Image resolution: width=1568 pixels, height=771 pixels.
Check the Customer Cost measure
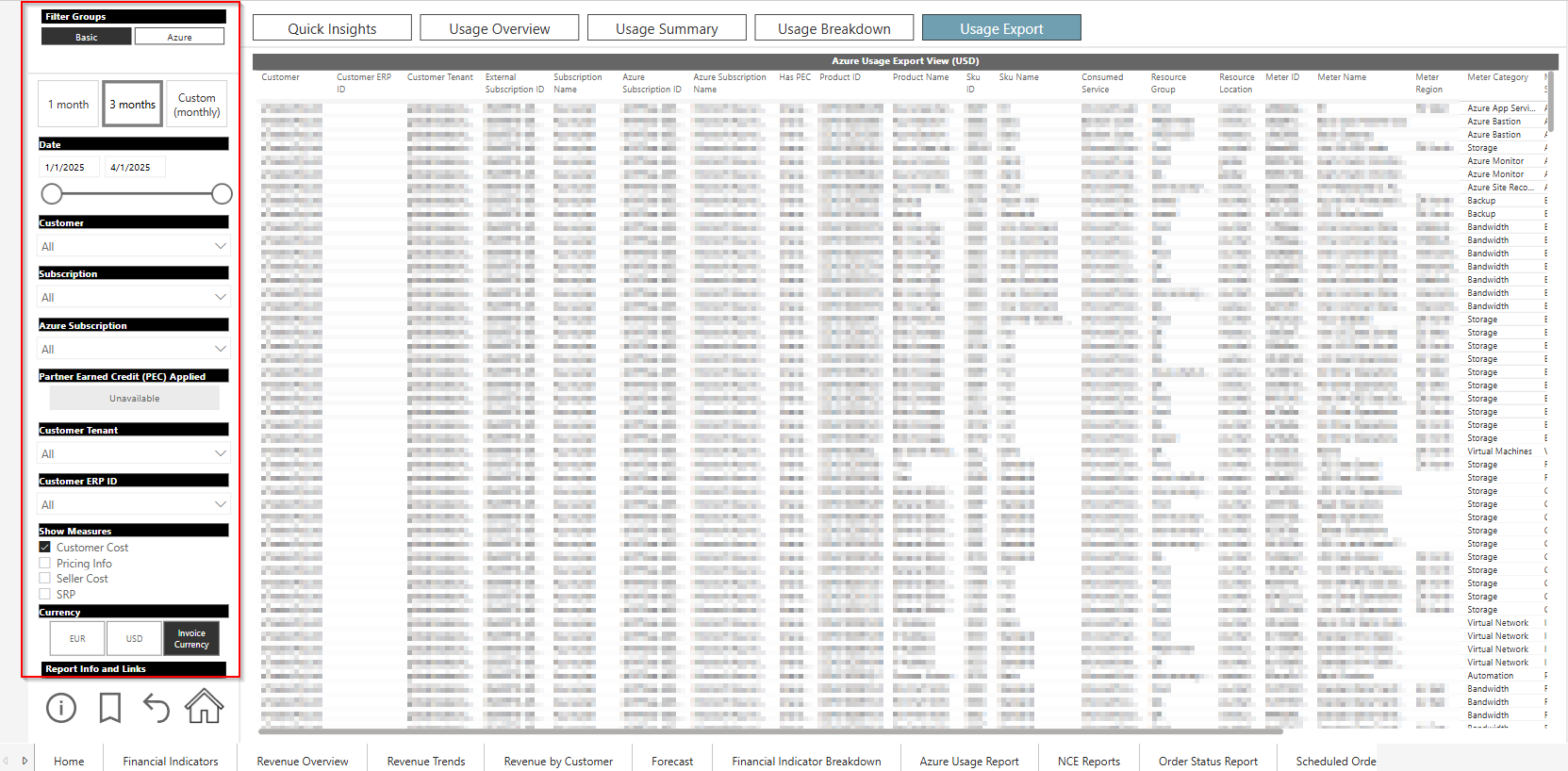(44, 547)
